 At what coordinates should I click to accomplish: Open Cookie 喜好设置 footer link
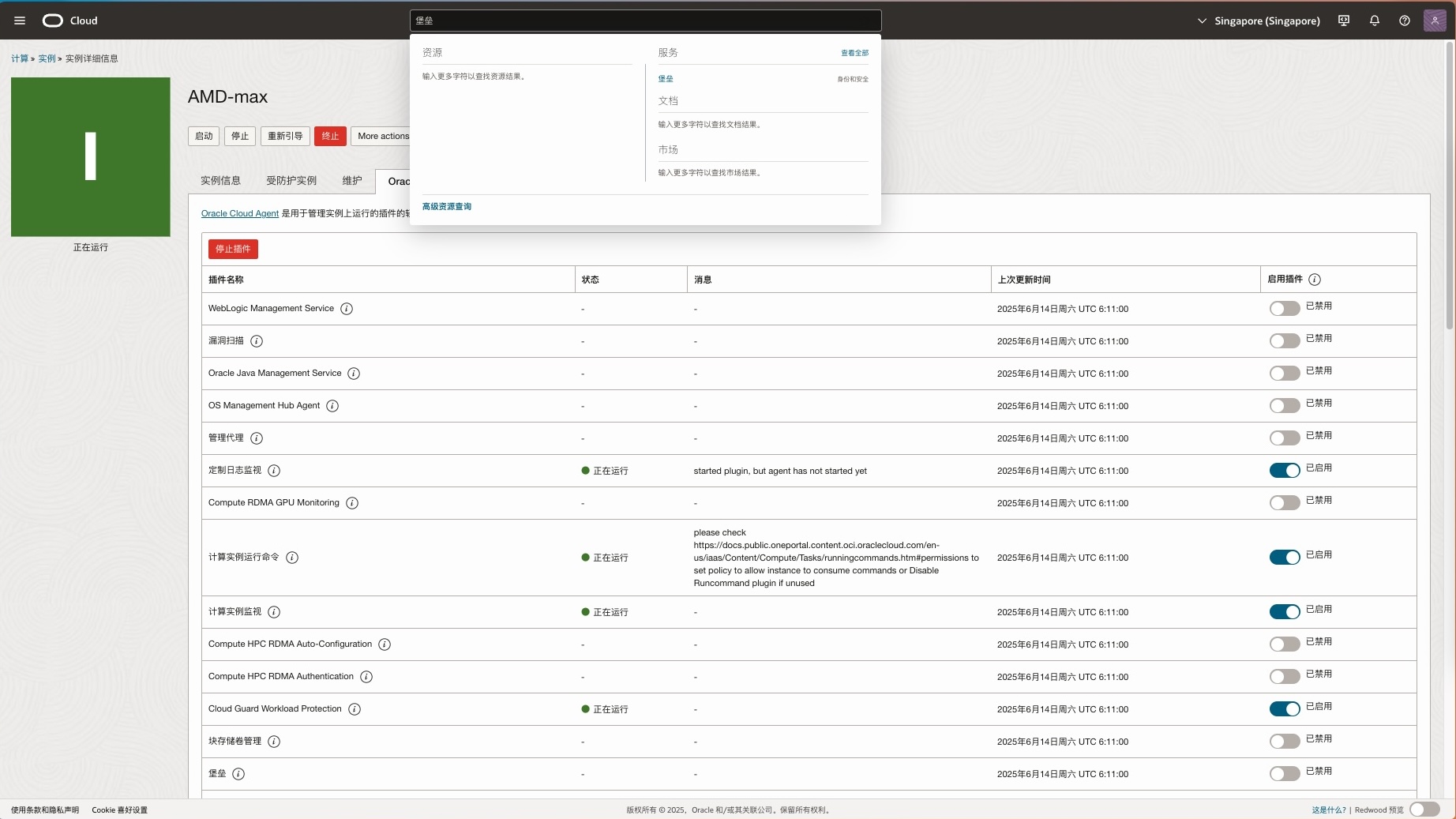(x=120, y=810)
